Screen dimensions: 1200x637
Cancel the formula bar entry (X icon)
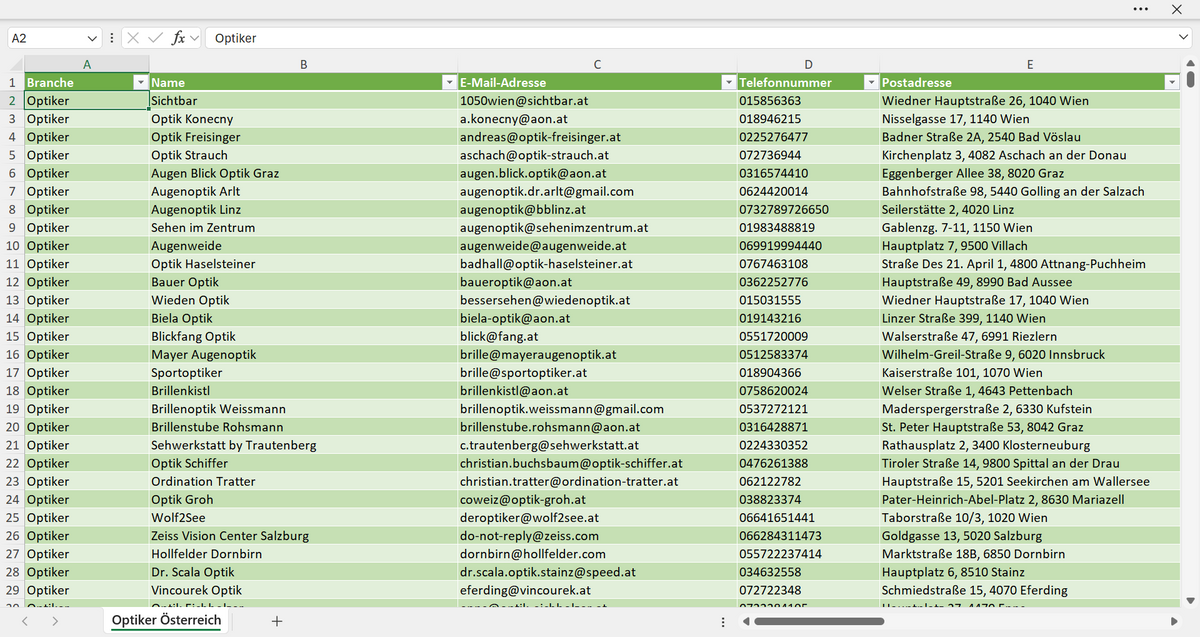134,38
